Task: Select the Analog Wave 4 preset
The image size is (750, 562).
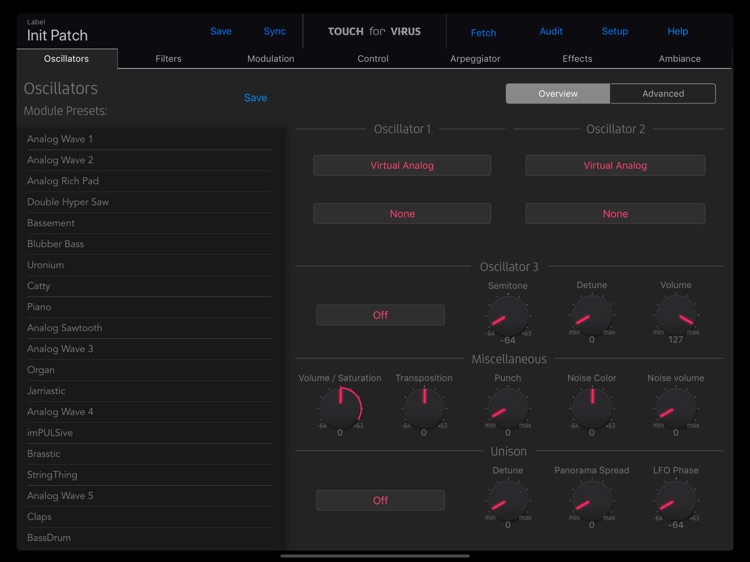Action: pyautogui.click(x=149, y=412)
